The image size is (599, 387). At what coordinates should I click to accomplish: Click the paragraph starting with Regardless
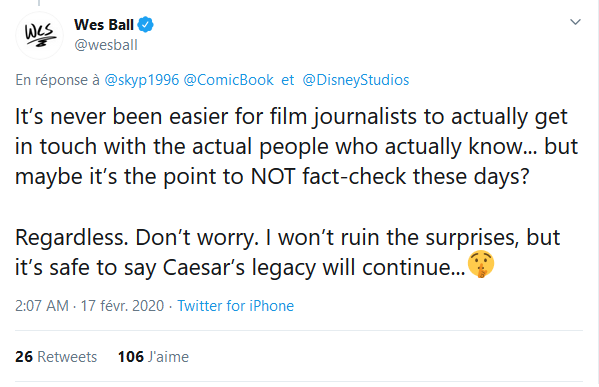(287, 252)
